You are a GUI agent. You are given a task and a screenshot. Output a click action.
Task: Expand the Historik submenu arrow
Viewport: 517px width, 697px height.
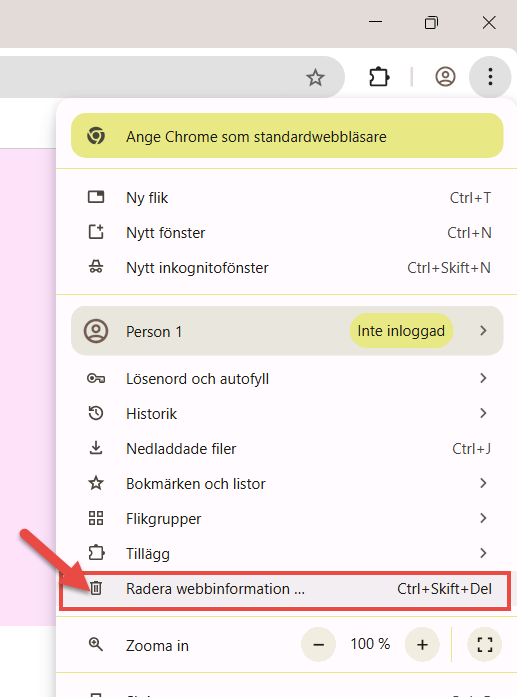point(483,413)
